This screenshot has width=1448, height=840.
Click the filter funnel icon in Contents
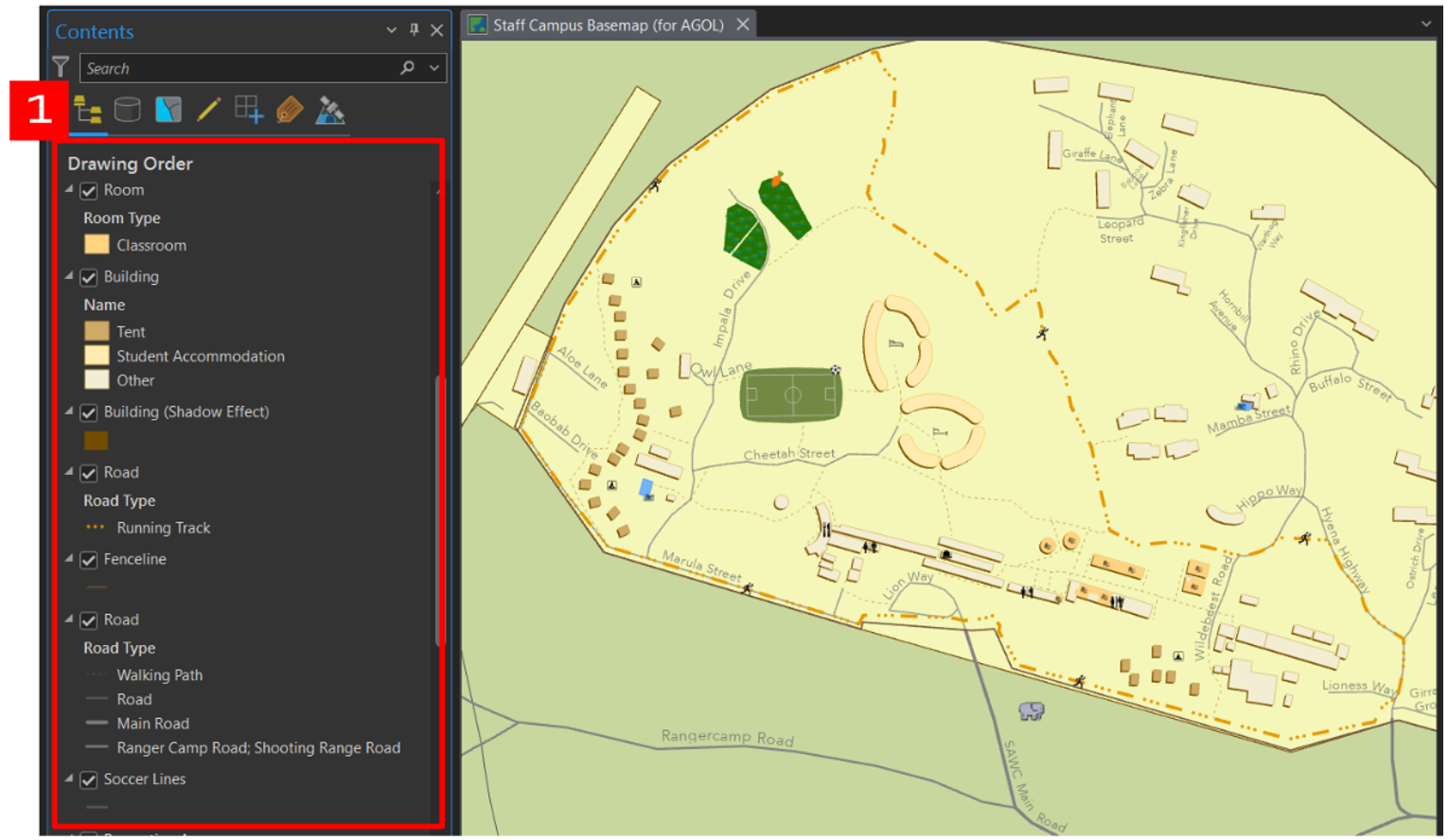tap(62, 67)
